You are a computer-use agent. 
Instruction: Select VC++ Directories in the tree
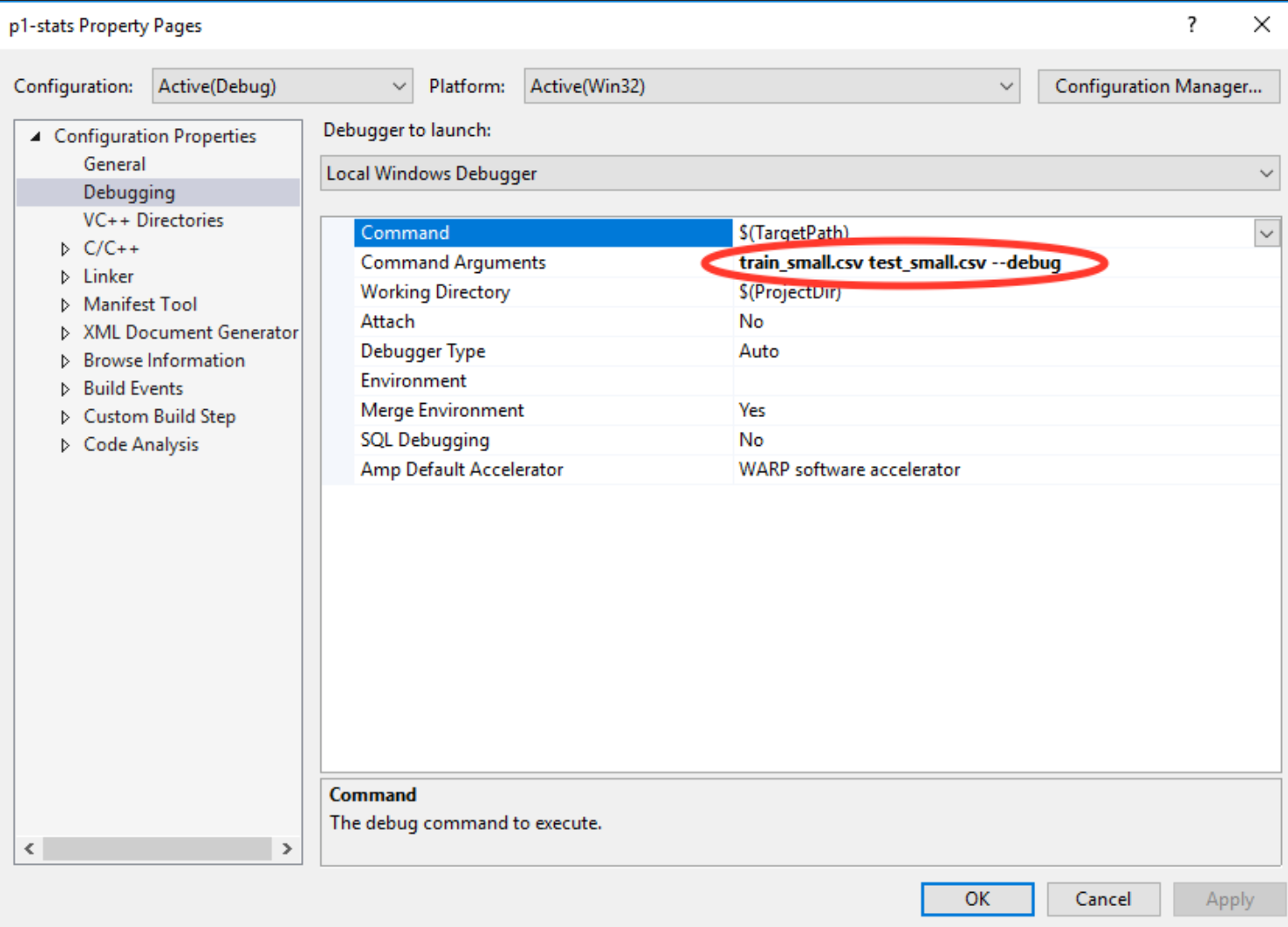[153, 220]
